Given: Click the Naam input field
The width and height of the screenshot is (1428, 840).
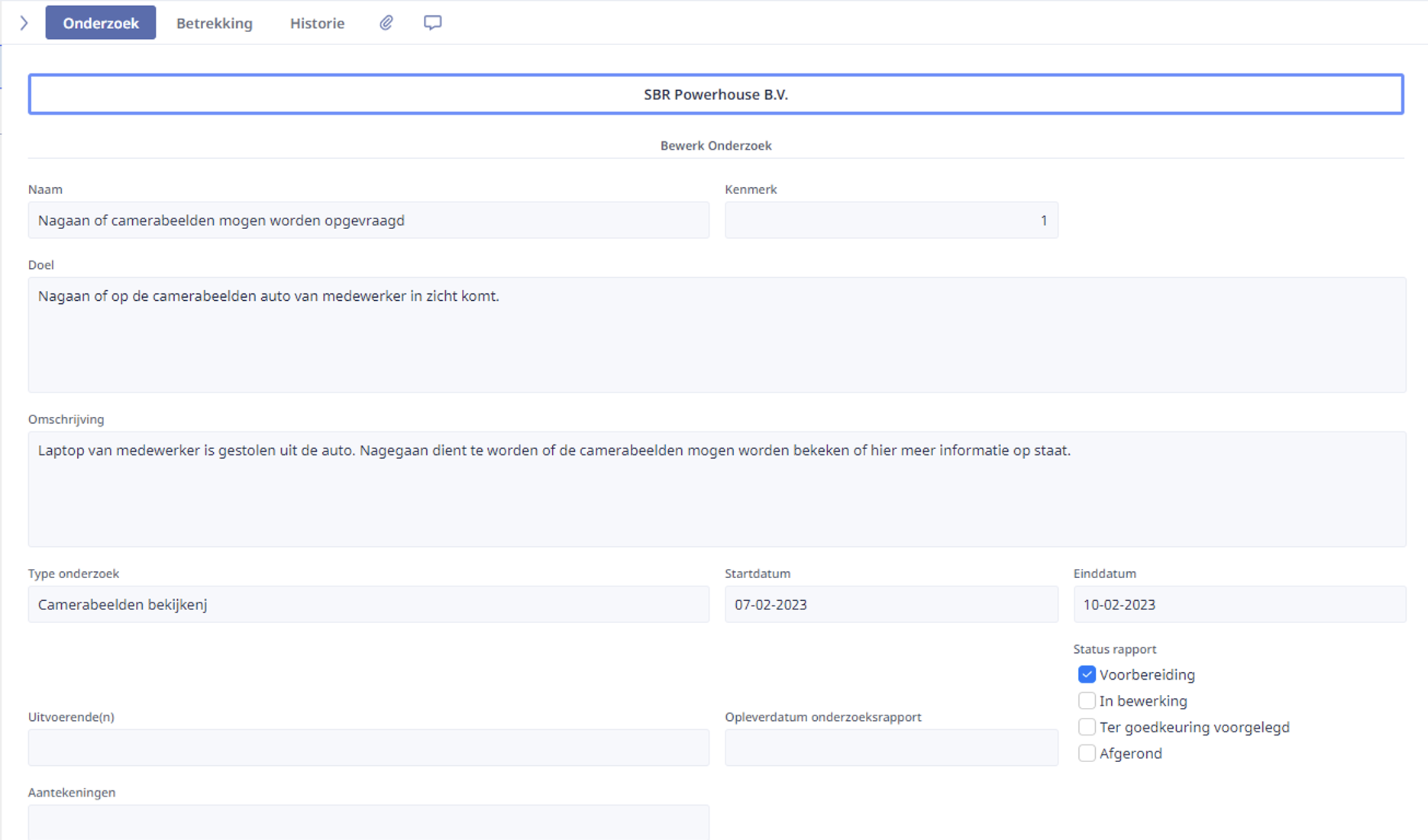Looking at the screenshot, I should [x=369, y=220].
